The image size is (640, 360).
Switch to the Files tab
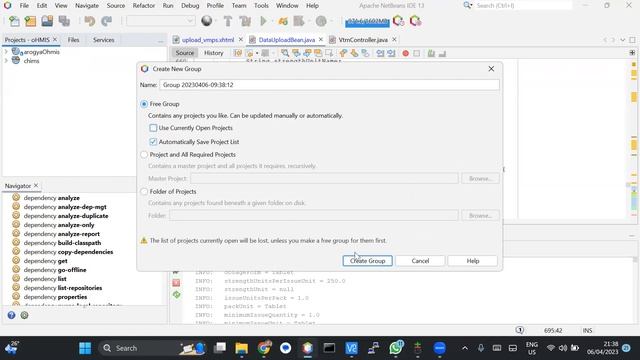(x=73, y=40)
